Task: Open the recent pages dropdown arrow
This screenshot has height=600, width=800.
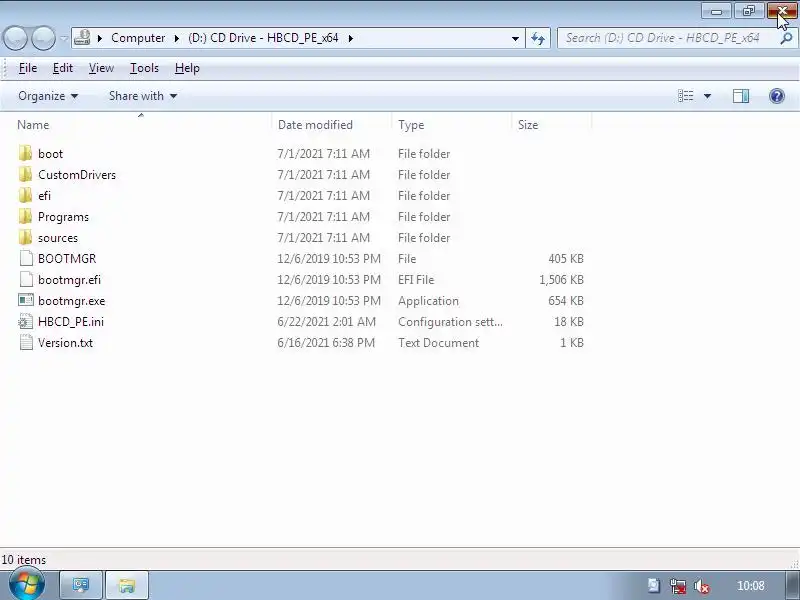Action: click(64, 38)
